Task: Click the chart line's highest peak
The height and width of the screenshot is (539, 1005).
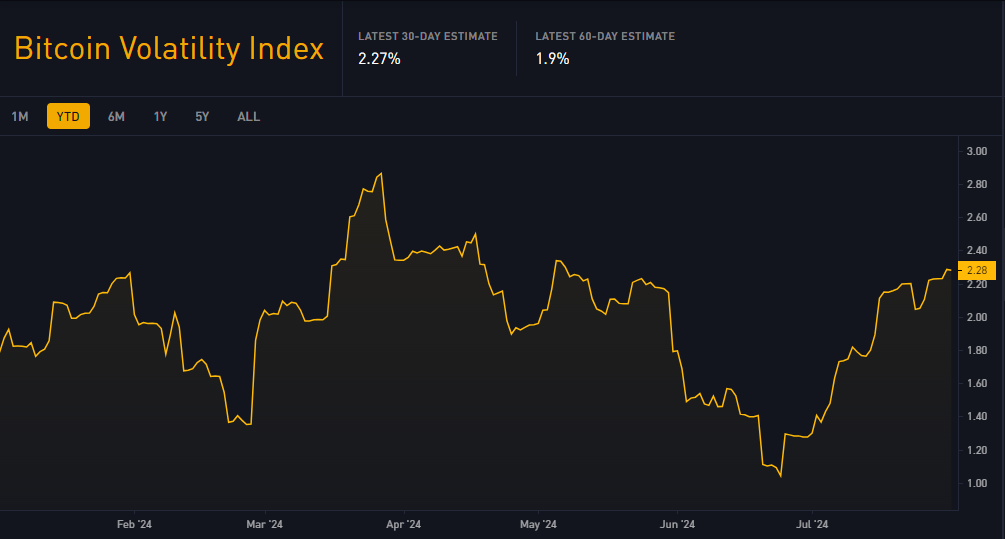Action: (x=381, y=174)
